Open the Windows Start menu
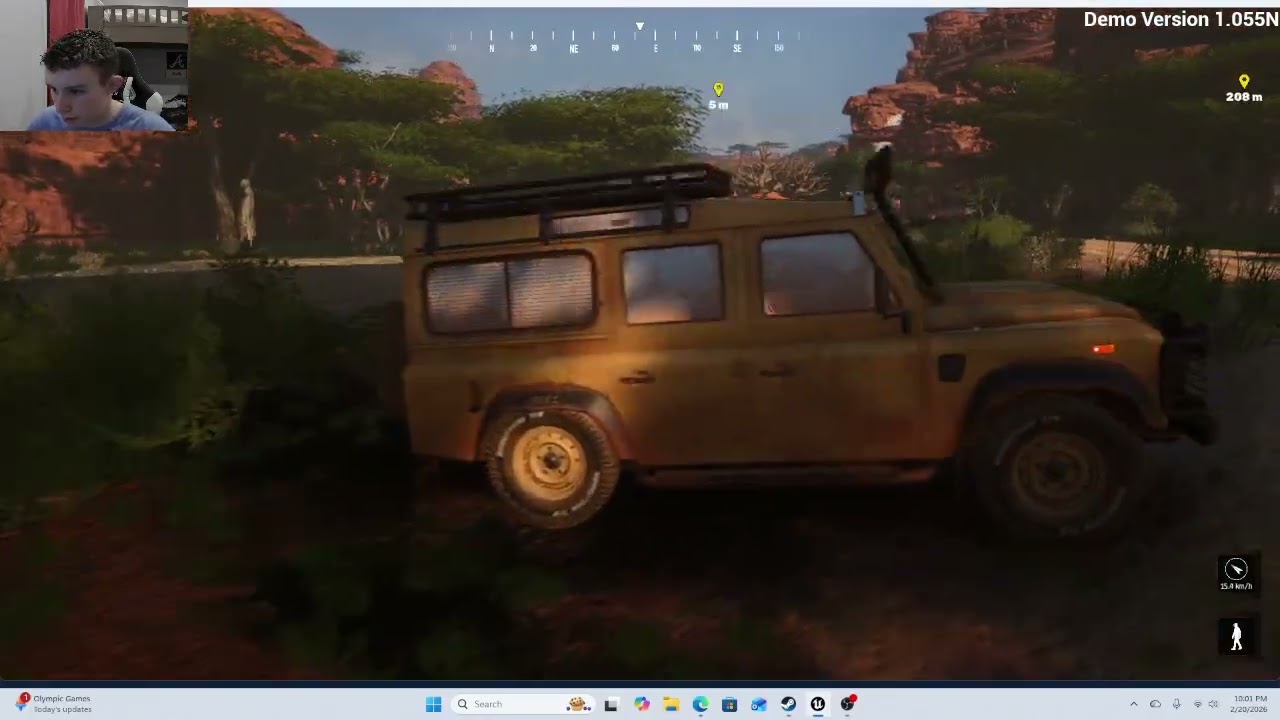The image size is (1280, 720). point(433,704)
